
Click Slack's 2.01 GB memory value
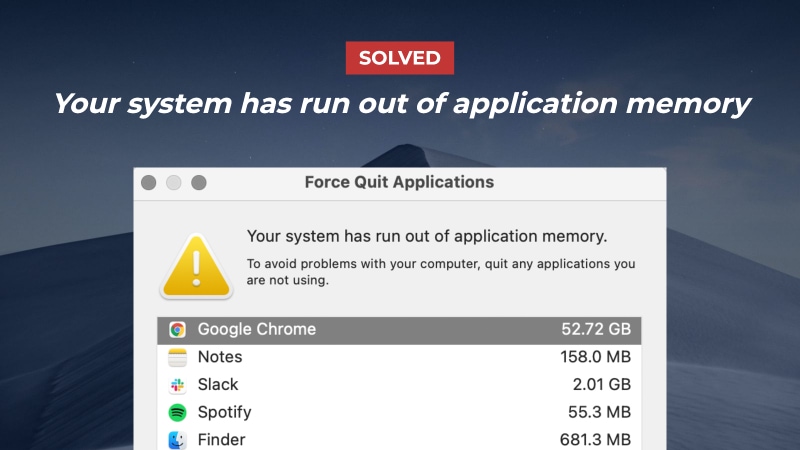[600, 385]
